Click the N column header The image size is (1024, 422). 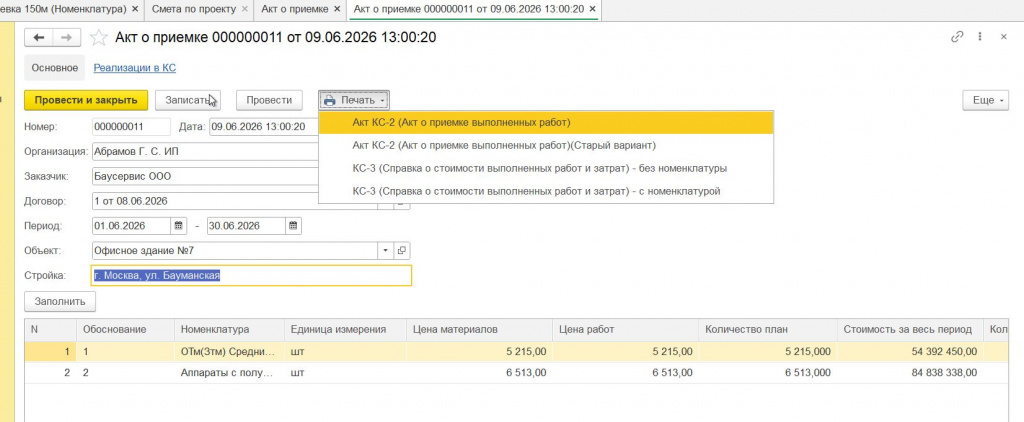coord(51,330)
